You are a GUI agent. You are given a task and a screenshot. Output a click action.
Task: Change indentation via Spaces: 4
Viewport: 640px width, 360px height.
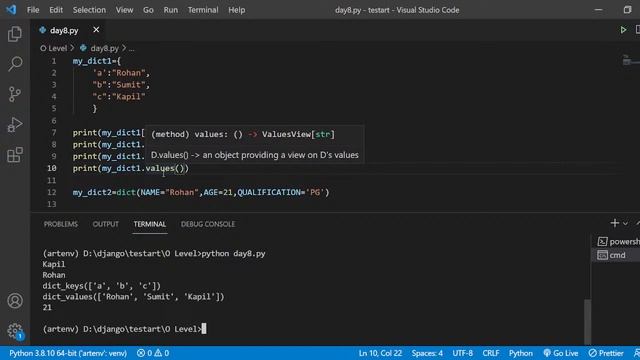427,353
